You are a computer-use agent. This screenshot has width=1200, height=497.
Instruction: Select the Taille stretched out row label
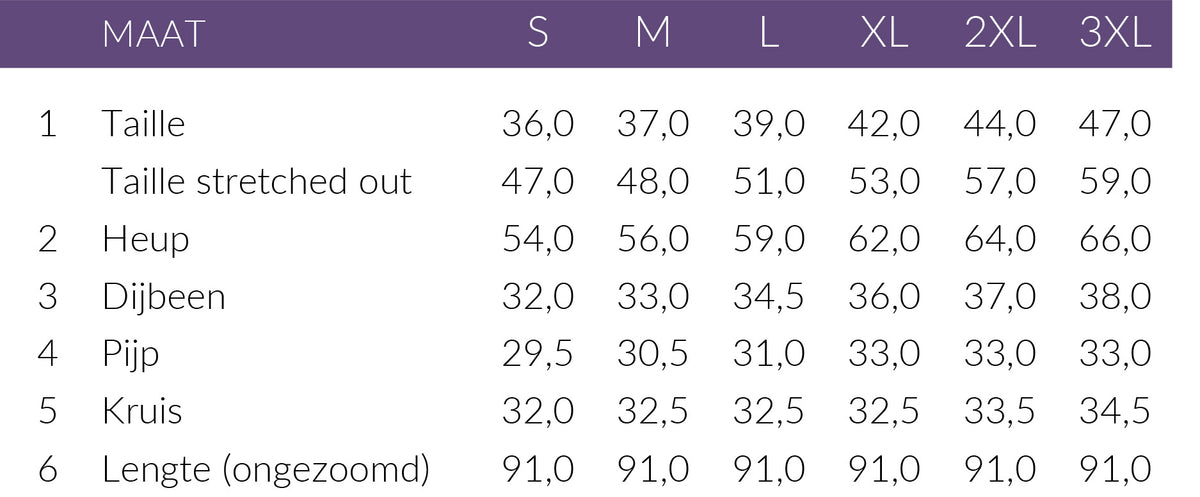(257, 182)
